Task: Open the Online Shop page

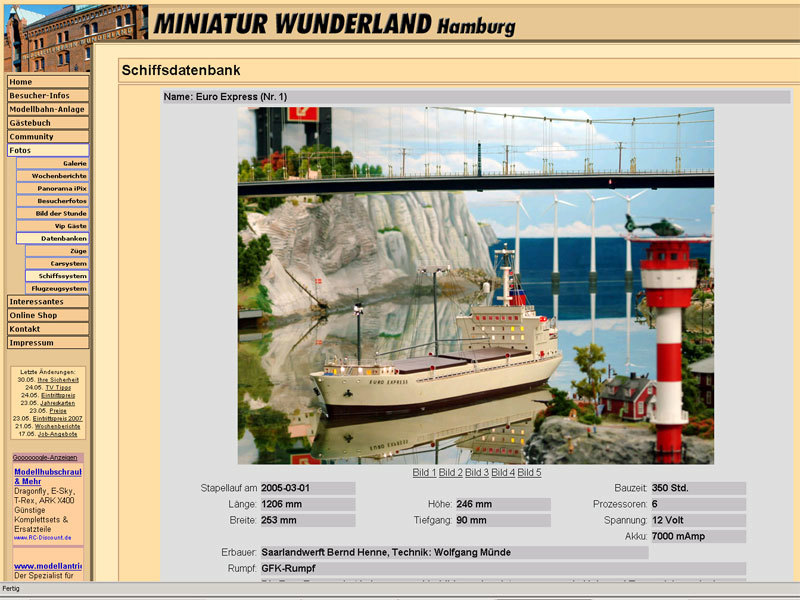Action: [48, 315]
